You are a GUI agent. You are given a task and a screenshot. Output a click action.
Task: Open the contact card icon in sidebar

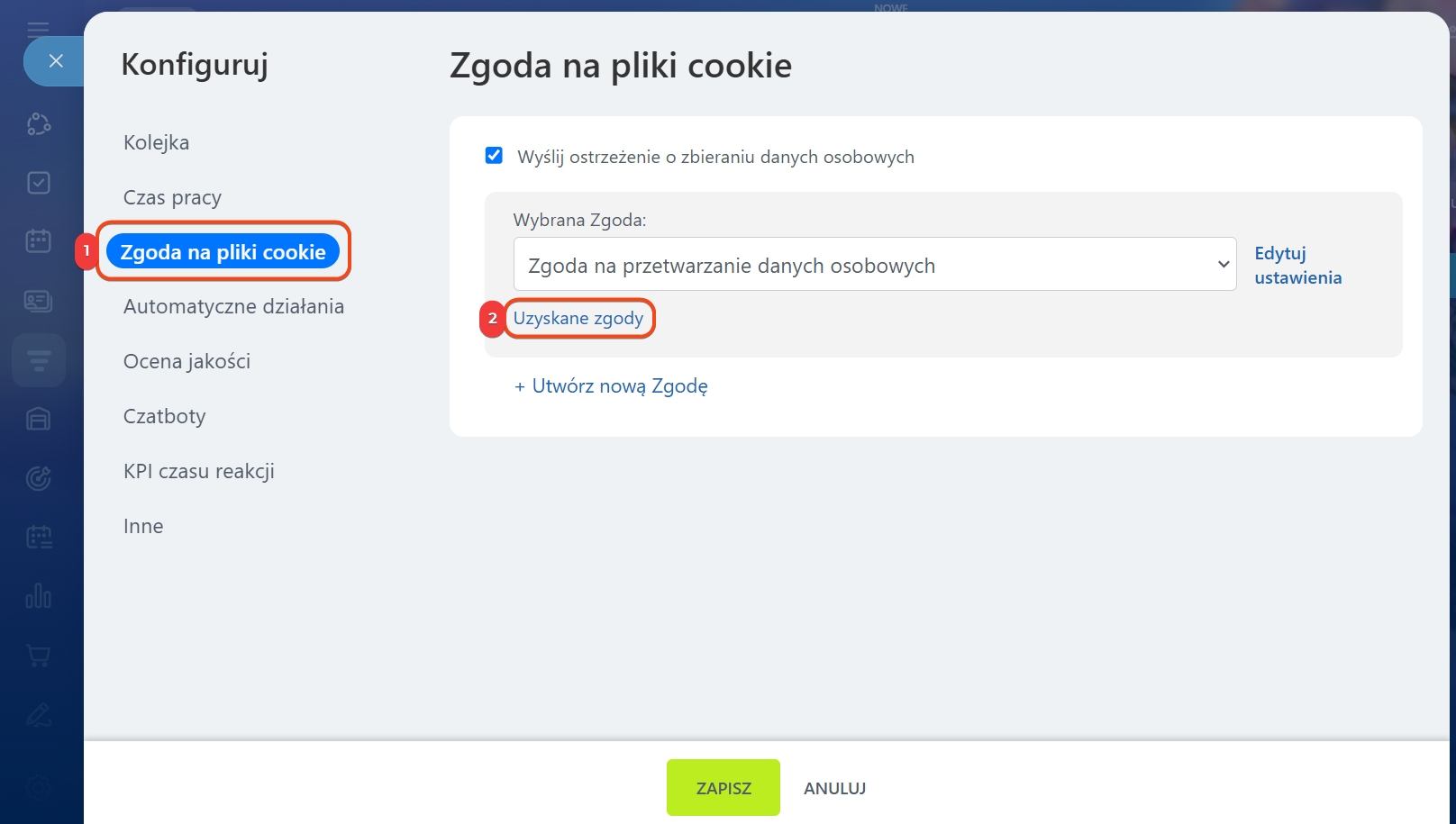coord(38,301)
